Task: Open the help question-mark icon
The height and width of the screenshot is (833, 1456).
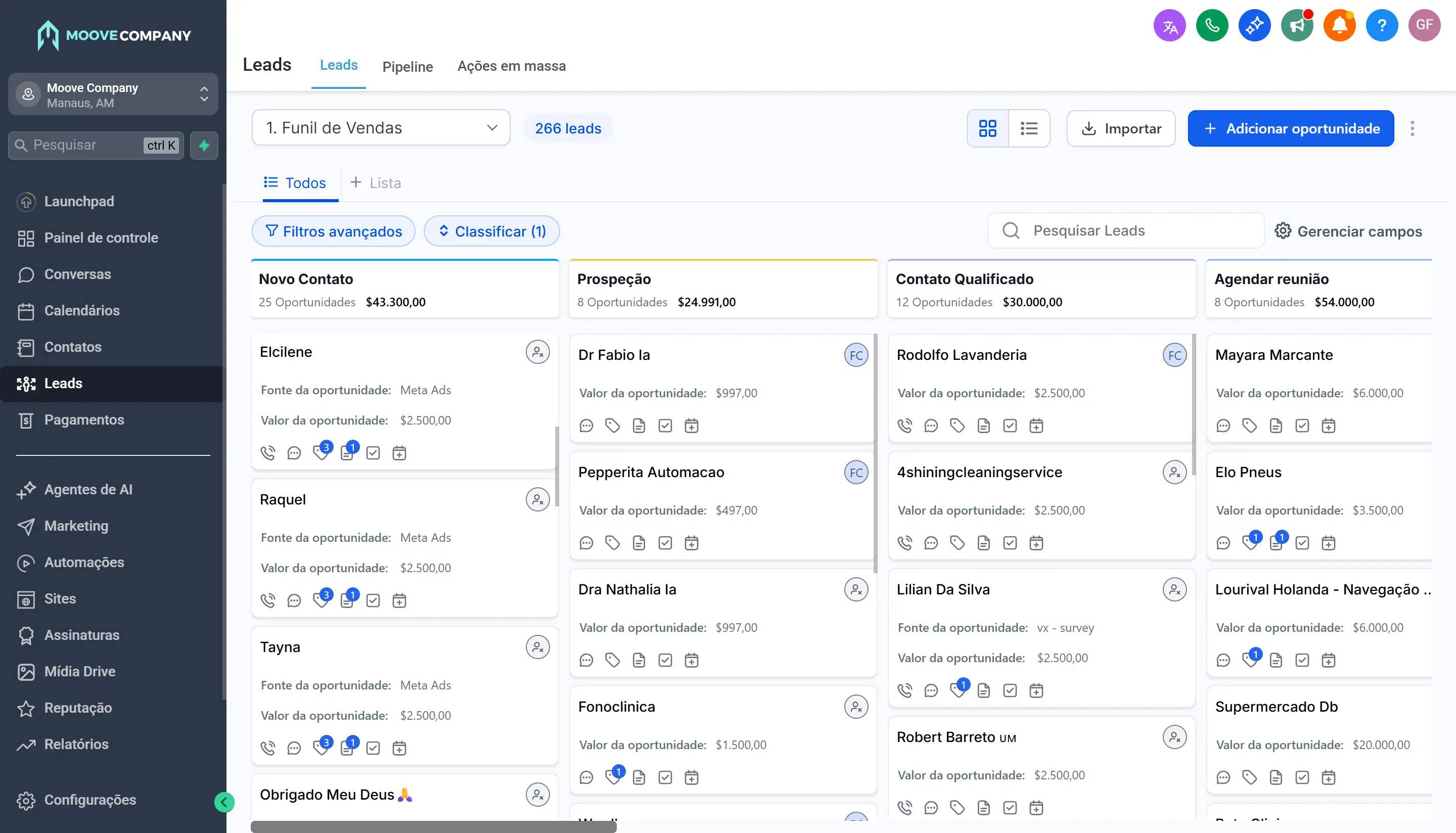Action: (1382, 25)
